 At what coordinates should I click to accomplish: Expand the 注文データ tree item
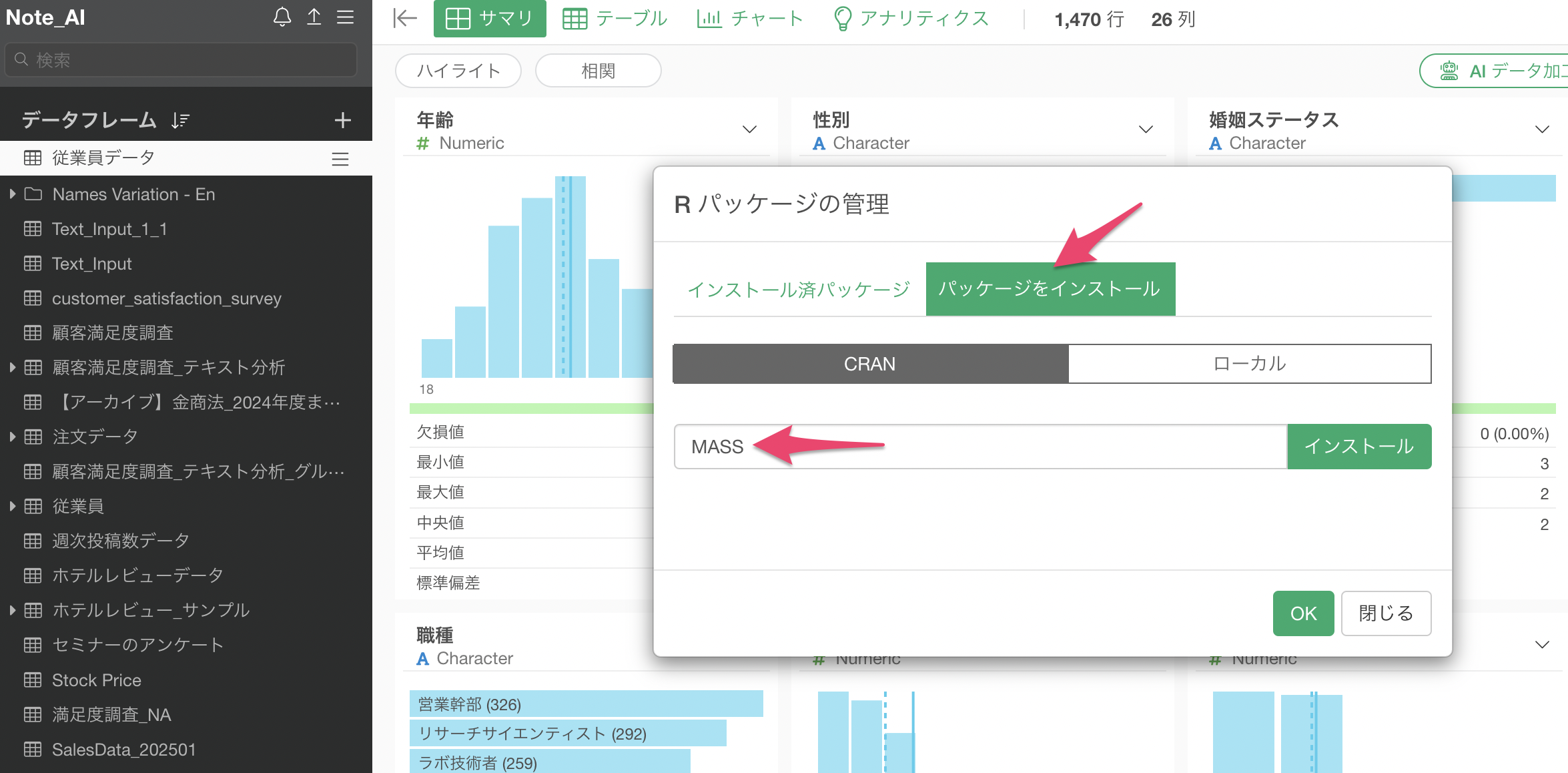pos(13,437)
